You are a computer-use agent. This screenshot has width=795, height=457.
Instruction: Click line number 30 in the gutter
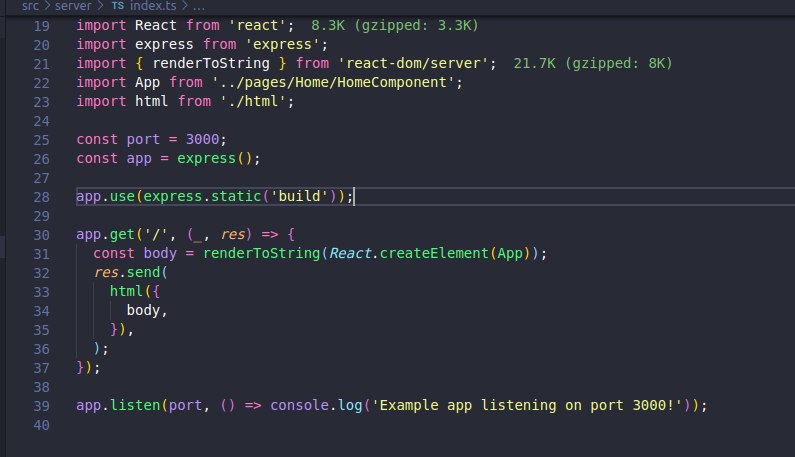(42, 235)
